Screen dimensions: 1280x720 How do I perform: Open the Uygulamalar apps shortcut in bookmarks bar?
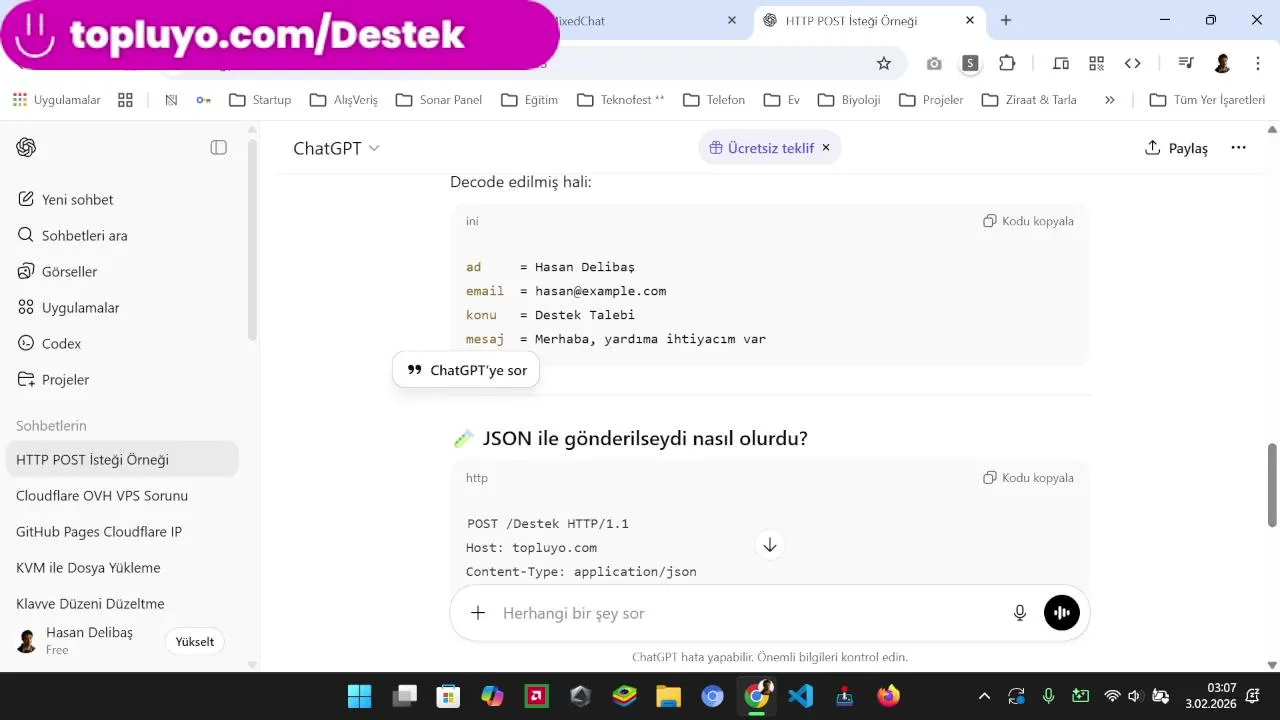click(57, 100)
